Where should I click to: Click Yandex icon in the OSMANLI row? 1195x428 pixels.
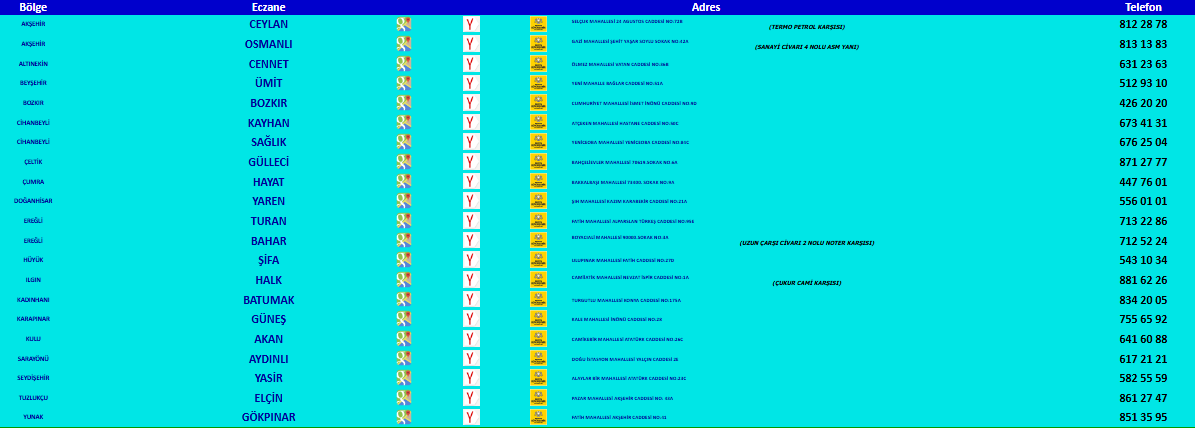471,43
